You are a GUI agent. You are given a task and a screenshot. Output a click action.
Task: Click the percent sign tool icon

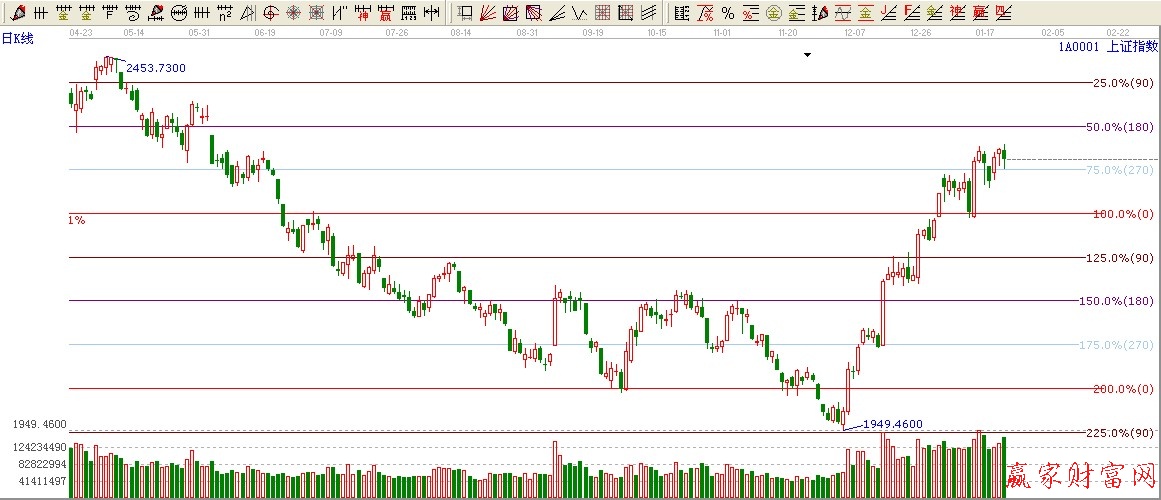[x=727, y=13]
